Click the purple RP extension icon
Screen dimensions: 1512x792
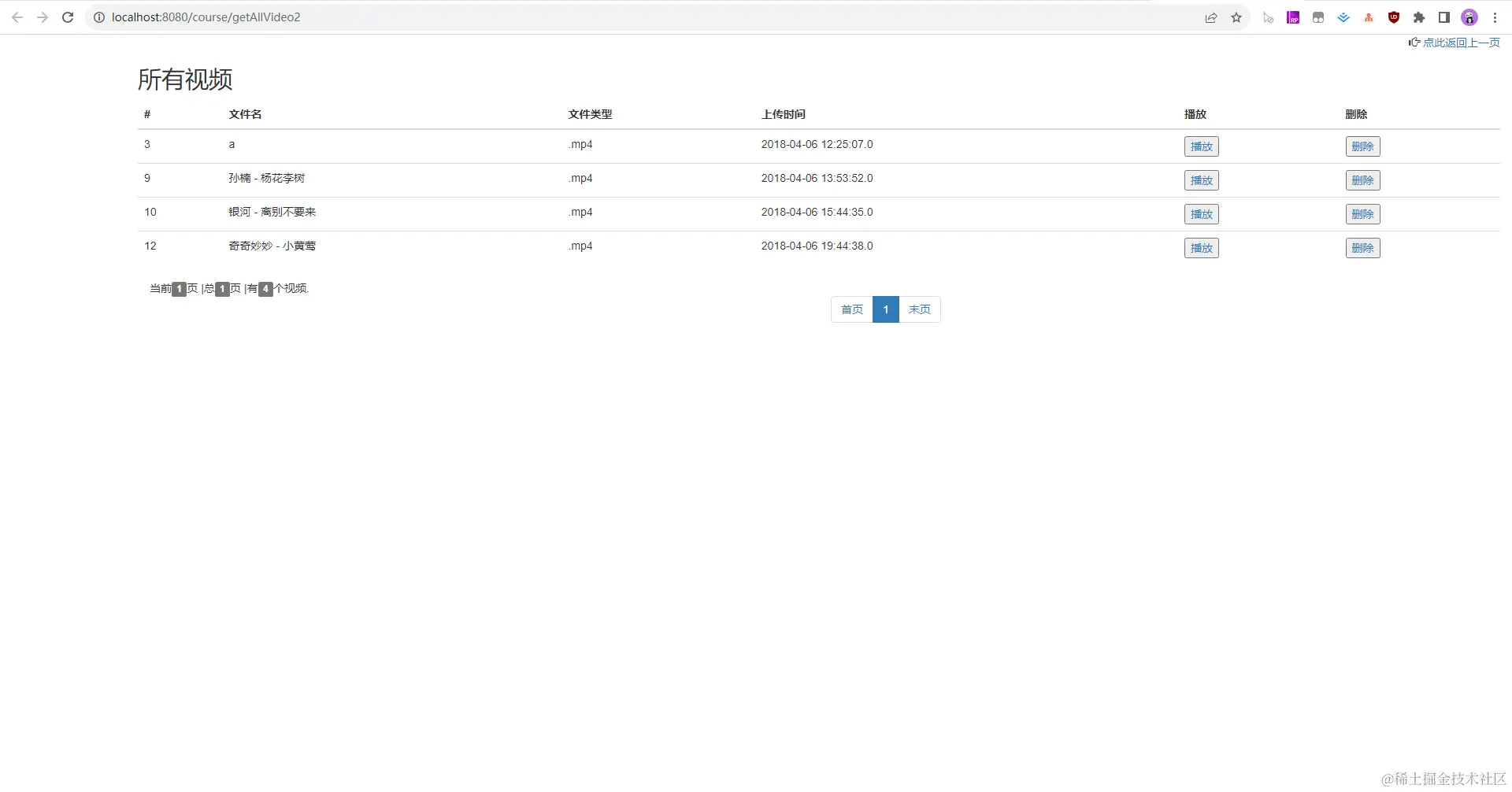(x=1293, y=17)
